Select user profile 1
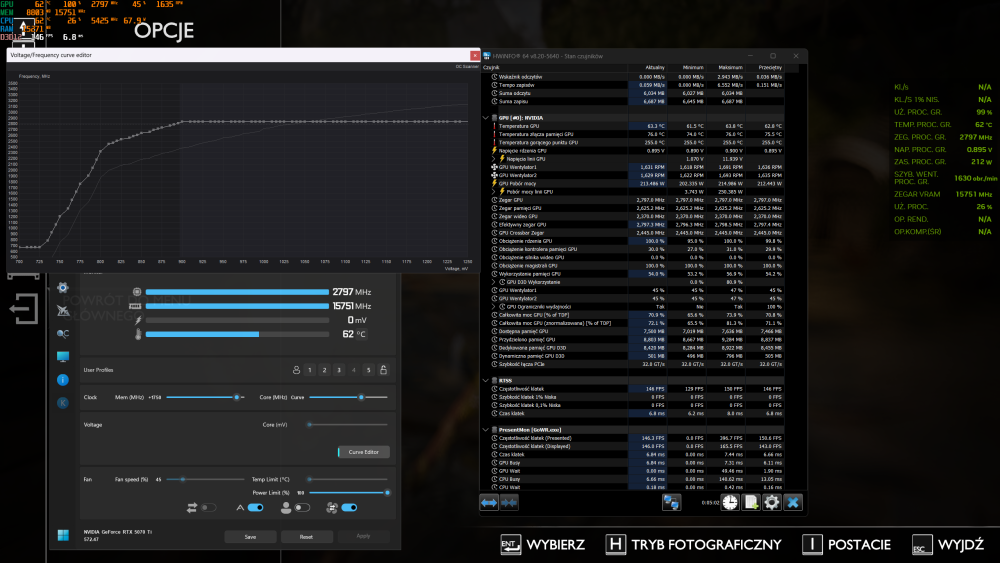The width and height of the screenshot is (1000, 563). (x=310, y=370)
